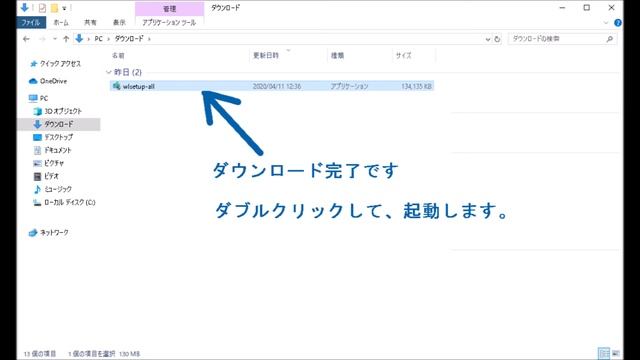
Task: Select ダウンロード in navigation pane
Action: [59, 124]
